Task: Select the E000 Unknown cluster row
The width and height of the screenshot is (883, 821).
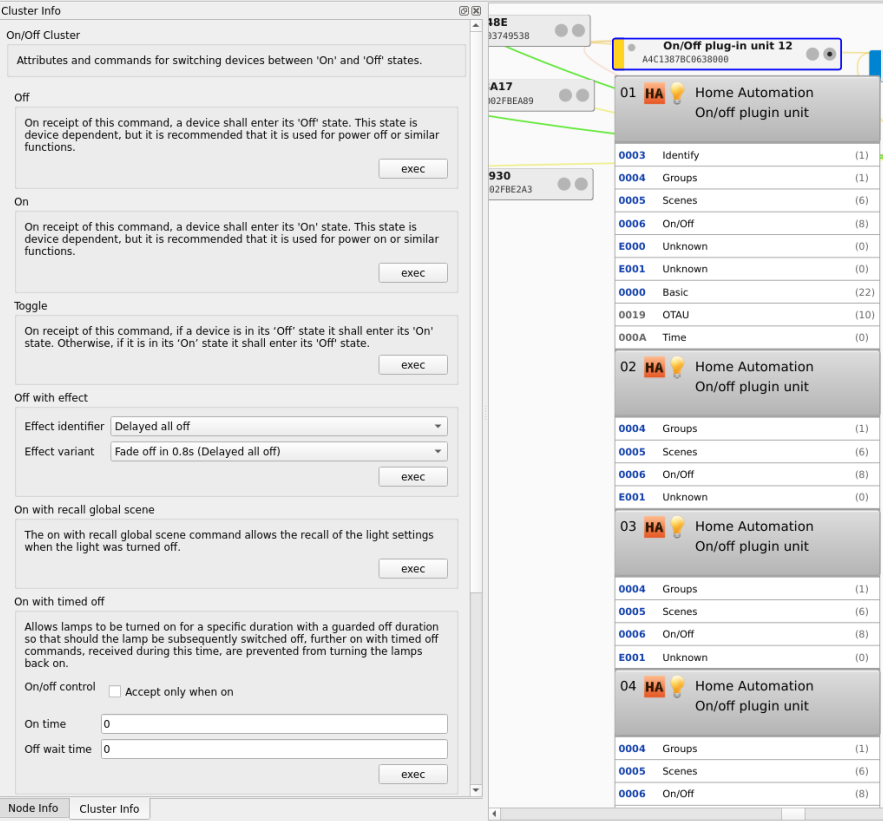Action: pyautogui.click(x=747, y=246)
